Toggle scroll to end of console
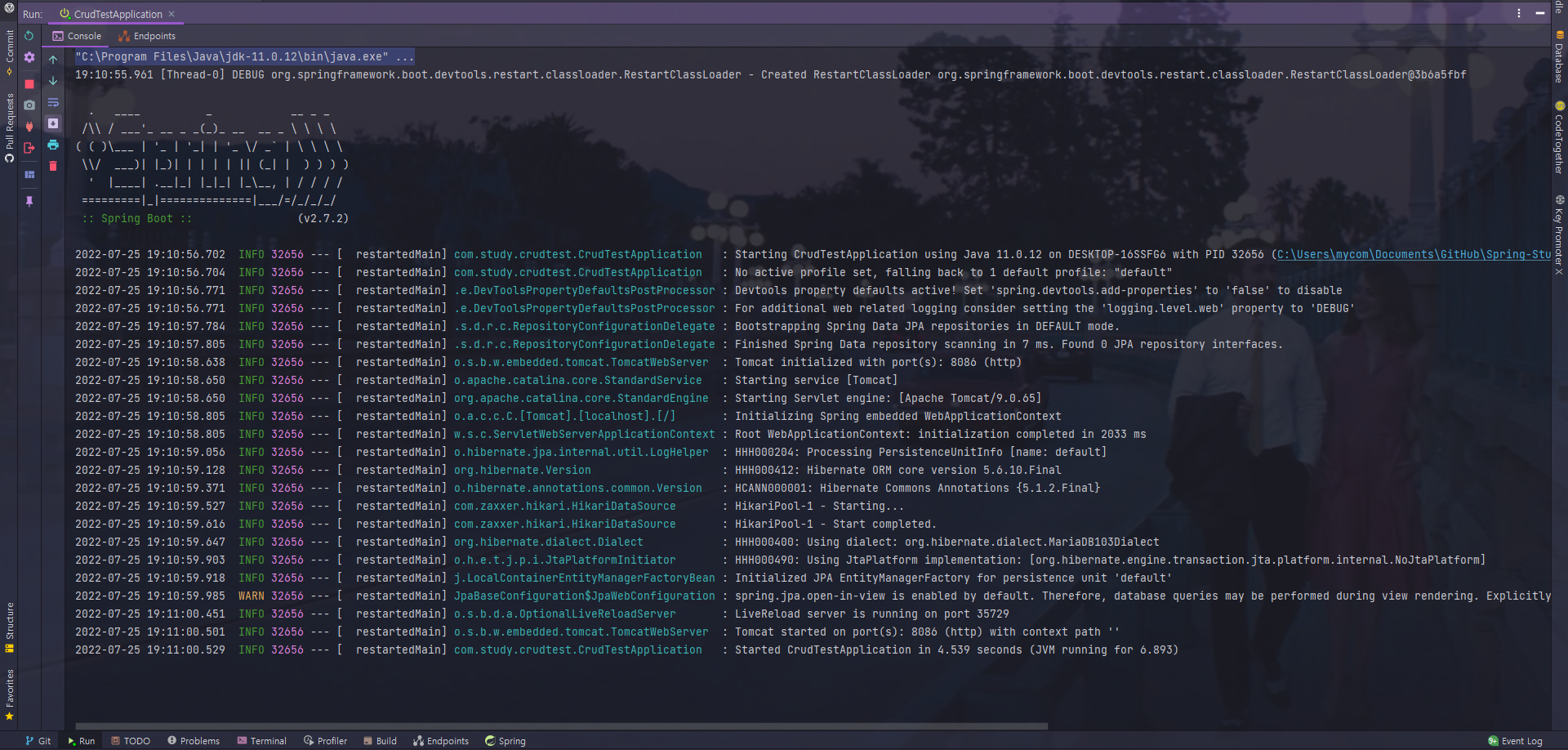 pyautogui.click(x=53, y=123)
